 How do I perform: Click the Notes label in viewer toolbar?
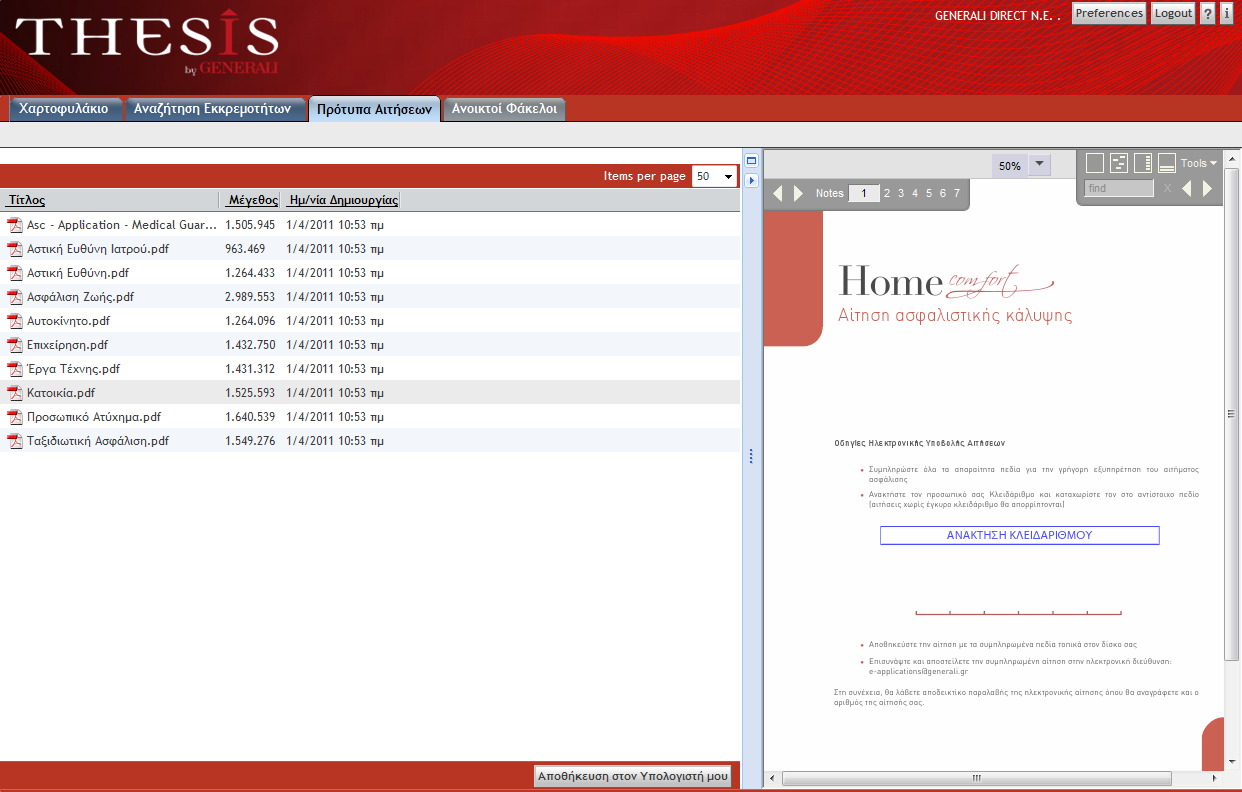830,193
